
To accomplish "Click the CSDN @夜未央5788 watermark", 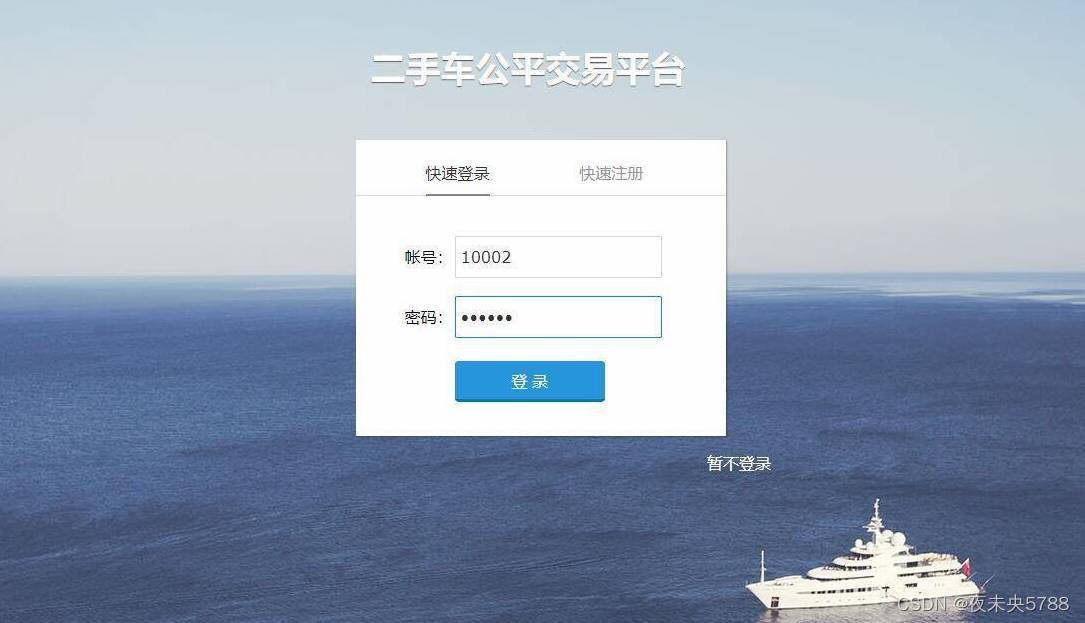I will [983, 604].
